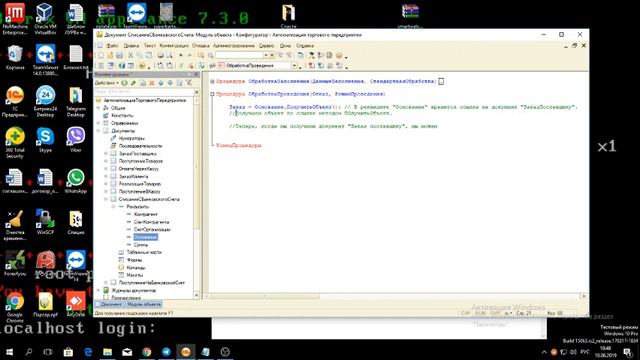Screen dimensions: 640x360
Task: Click the red Delete X icon in tree panel
Action: pos(152,83)
